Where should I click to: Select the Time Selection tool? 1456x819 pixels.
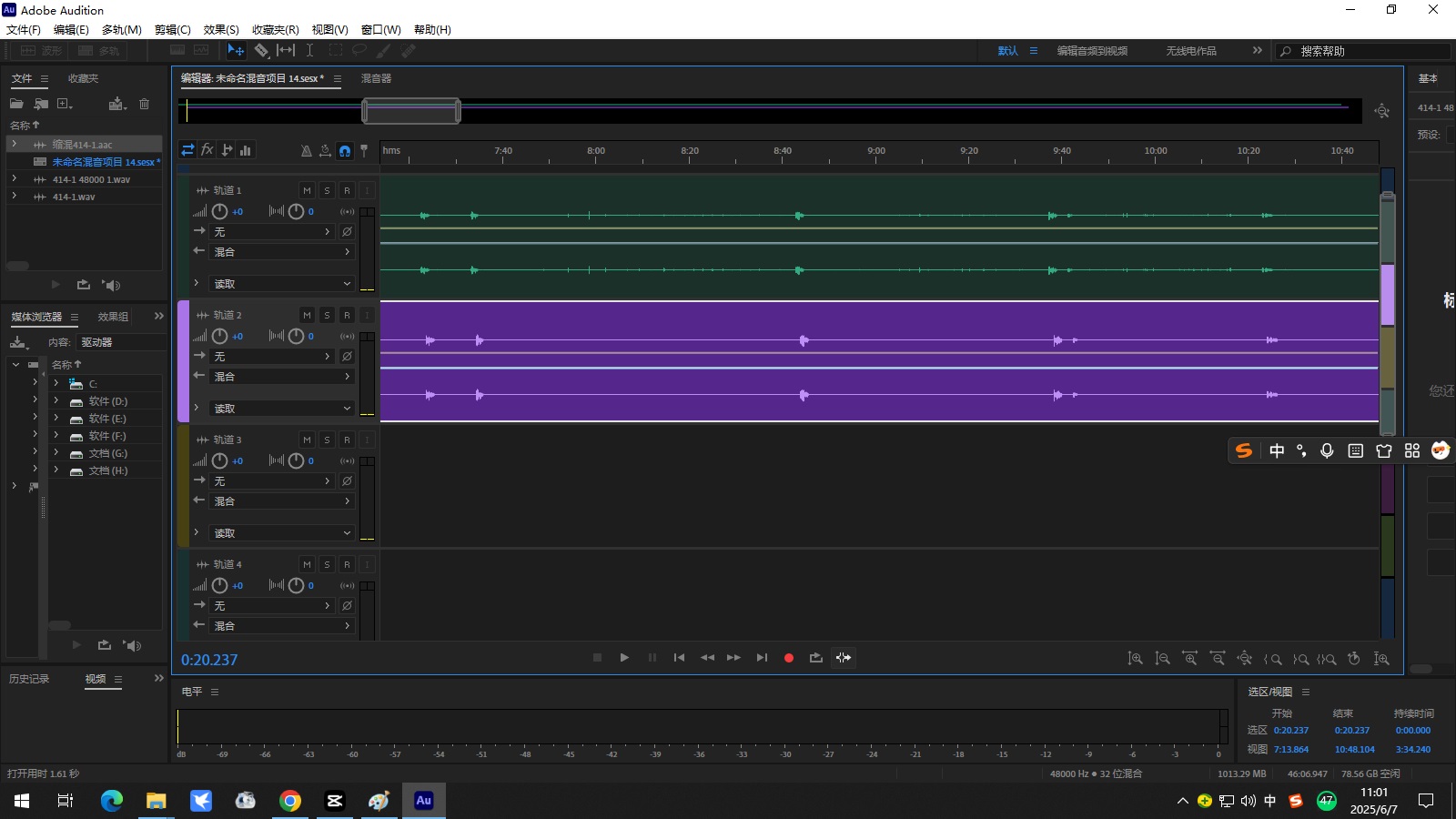(x=309, y=50)
